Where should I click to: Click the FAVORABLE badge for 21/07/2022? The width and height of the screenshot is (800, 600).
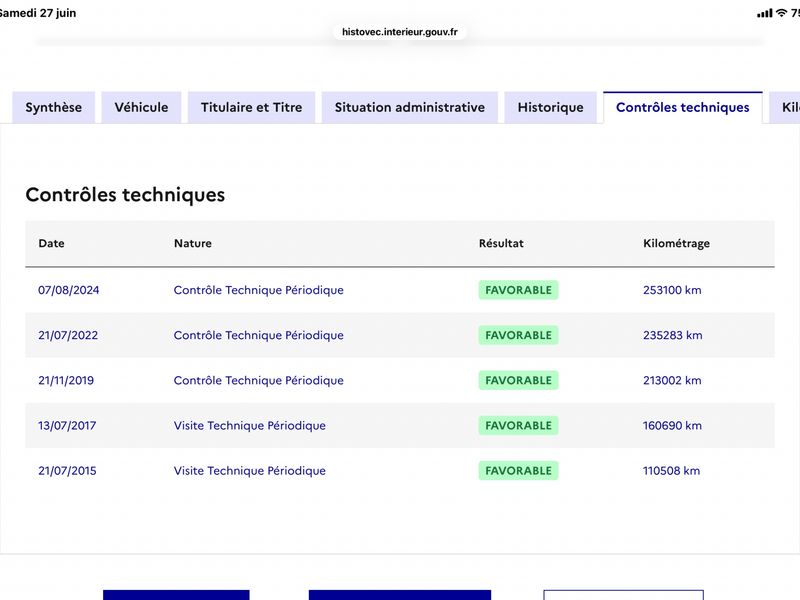(518, 335)
